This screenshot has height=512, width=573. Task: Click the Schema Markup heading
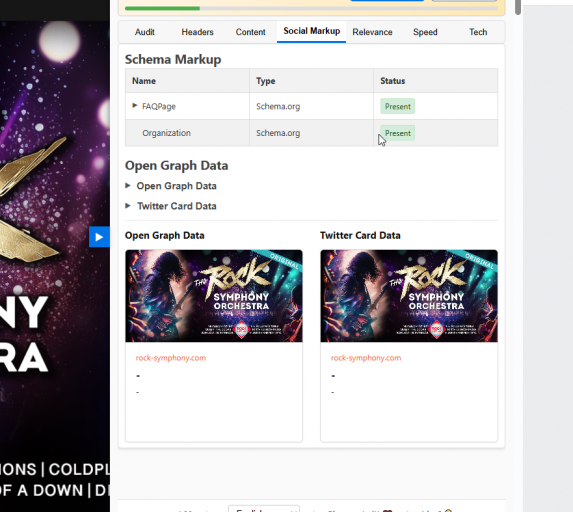(173, 59)
